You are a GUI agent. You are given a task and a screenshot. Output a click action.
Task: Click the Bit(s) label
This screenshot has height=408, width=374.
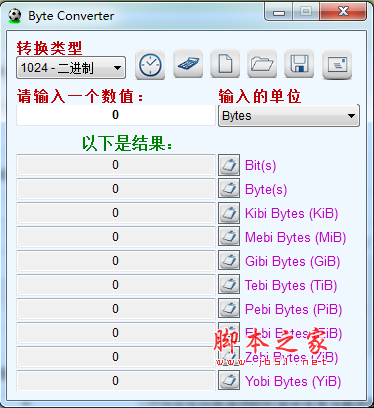coord(261,165)
